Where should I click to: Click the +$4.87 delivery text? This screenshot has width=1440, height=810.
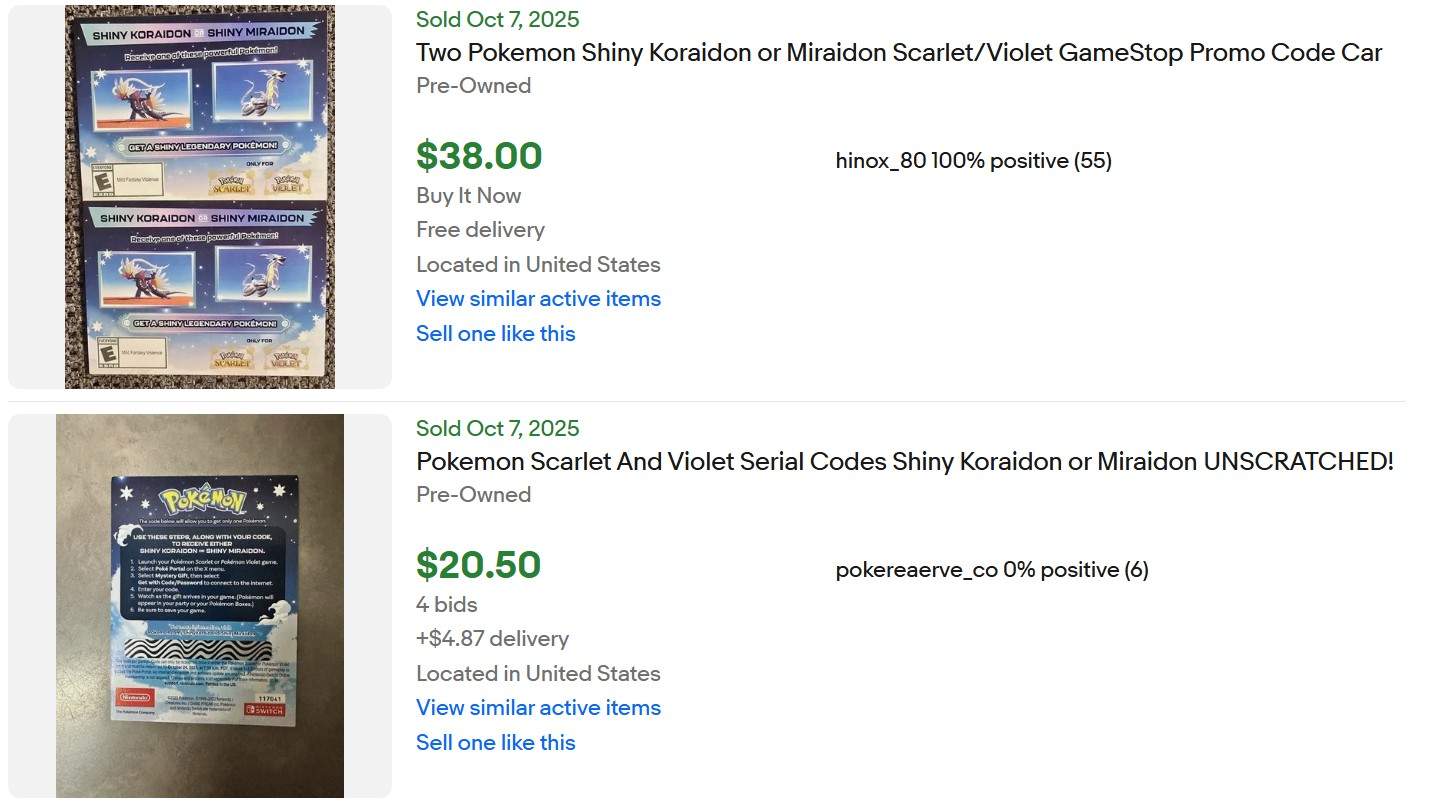(x=492, y=638)
